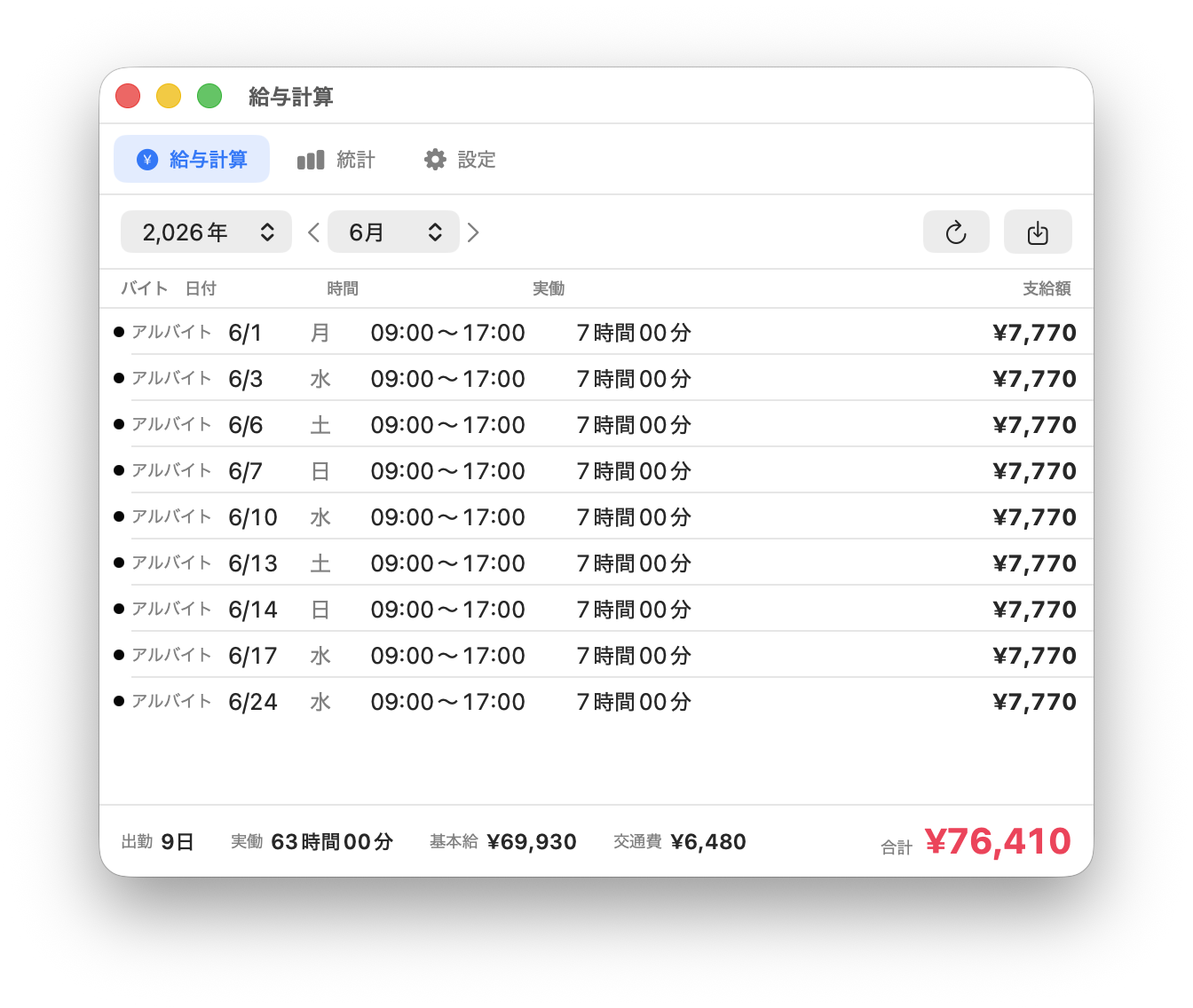The height and width of the screenshot is (1008, 1193).
Task: Select the 6/13 date cell
Action: (253, 563)
